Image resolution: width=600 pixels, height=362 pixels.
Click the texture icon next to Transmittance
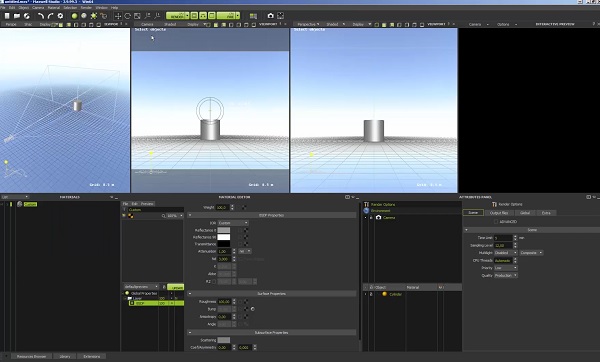[246, 244]
